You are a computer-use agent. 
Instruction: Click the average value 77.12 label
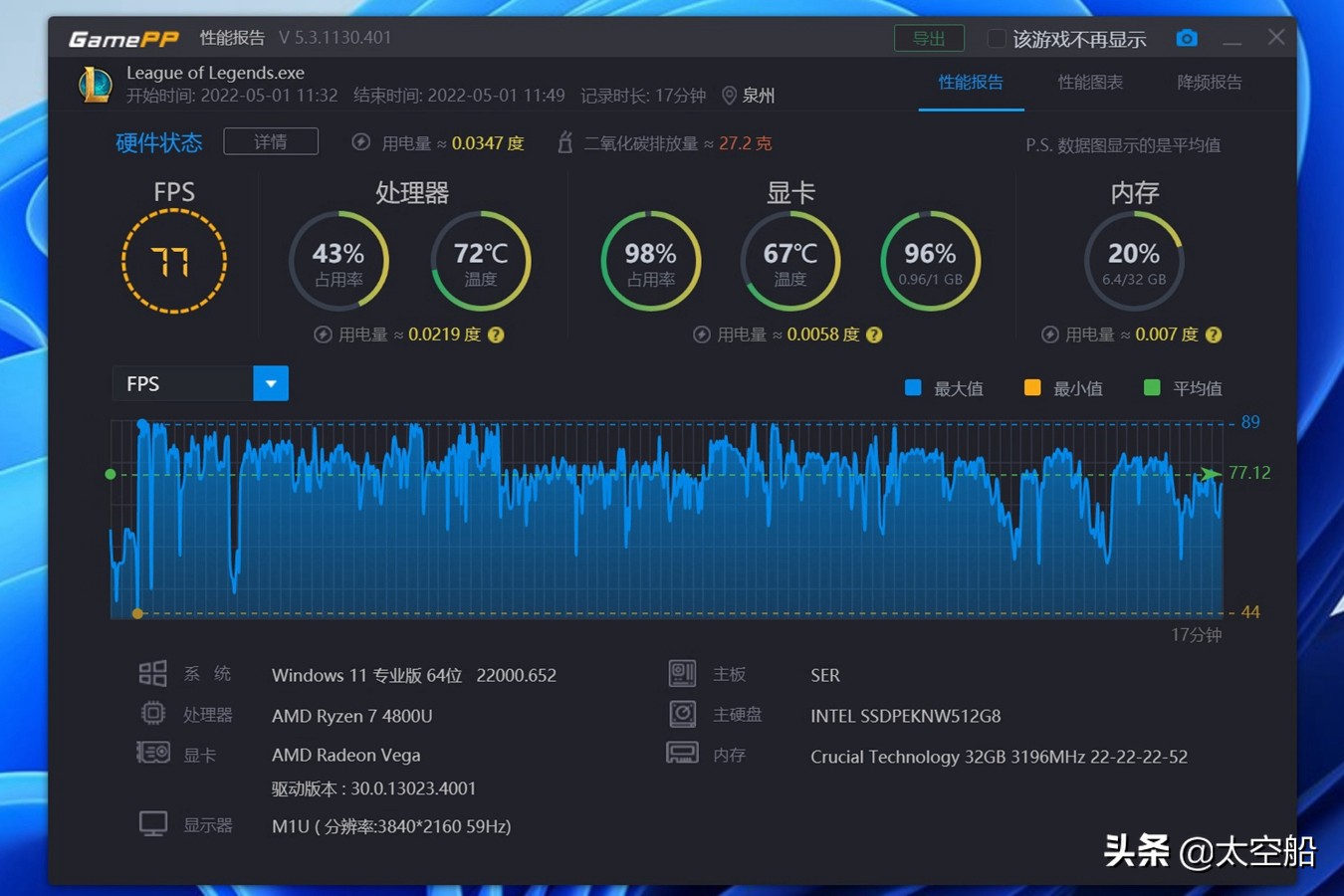(x=1250, y=473)
